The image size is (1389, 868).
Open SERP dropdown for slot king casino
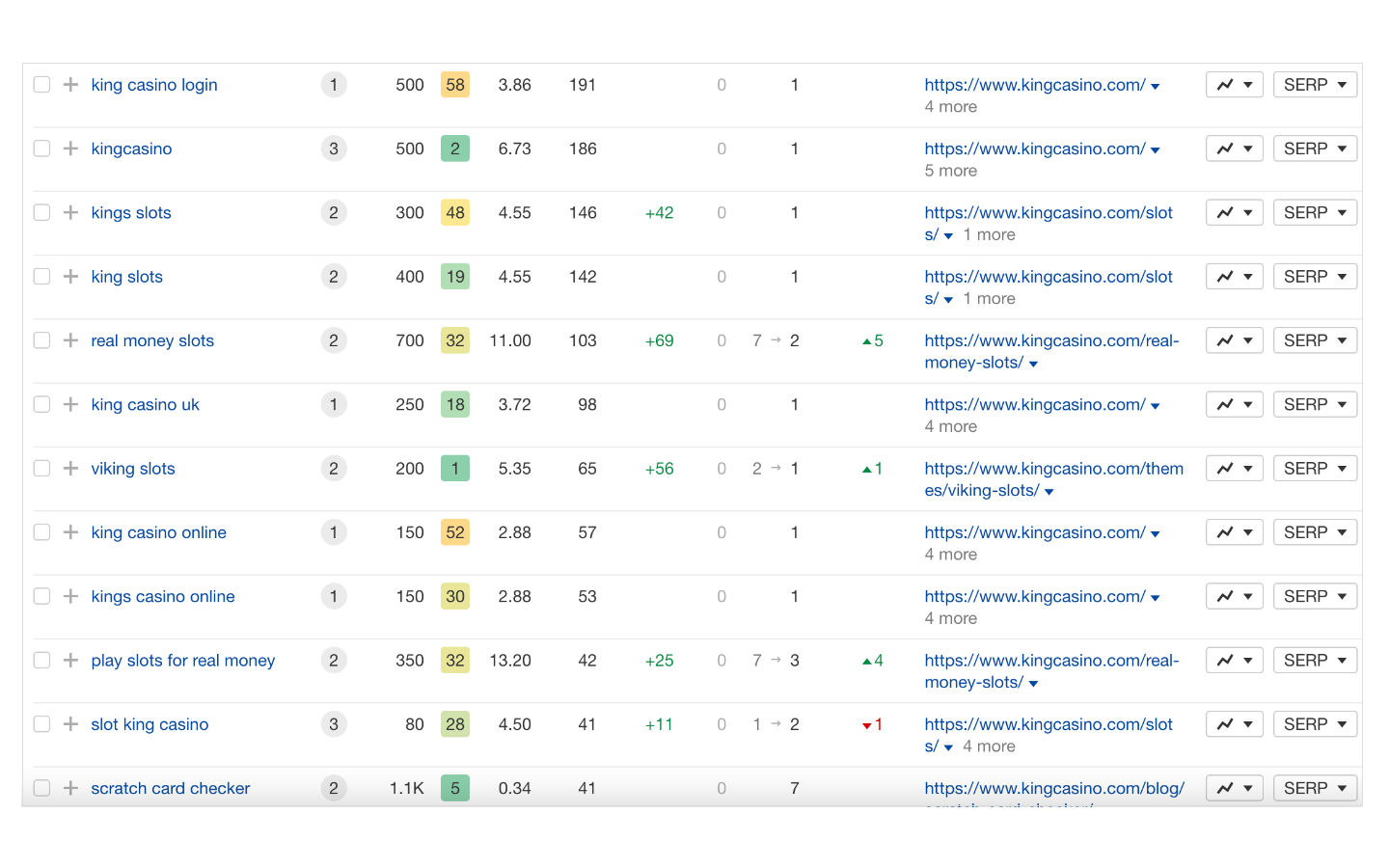coord(1315,724)
